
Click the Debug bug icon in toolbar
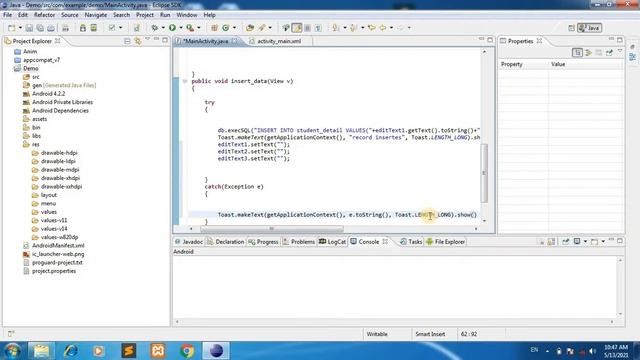click(x=155, y=28)
